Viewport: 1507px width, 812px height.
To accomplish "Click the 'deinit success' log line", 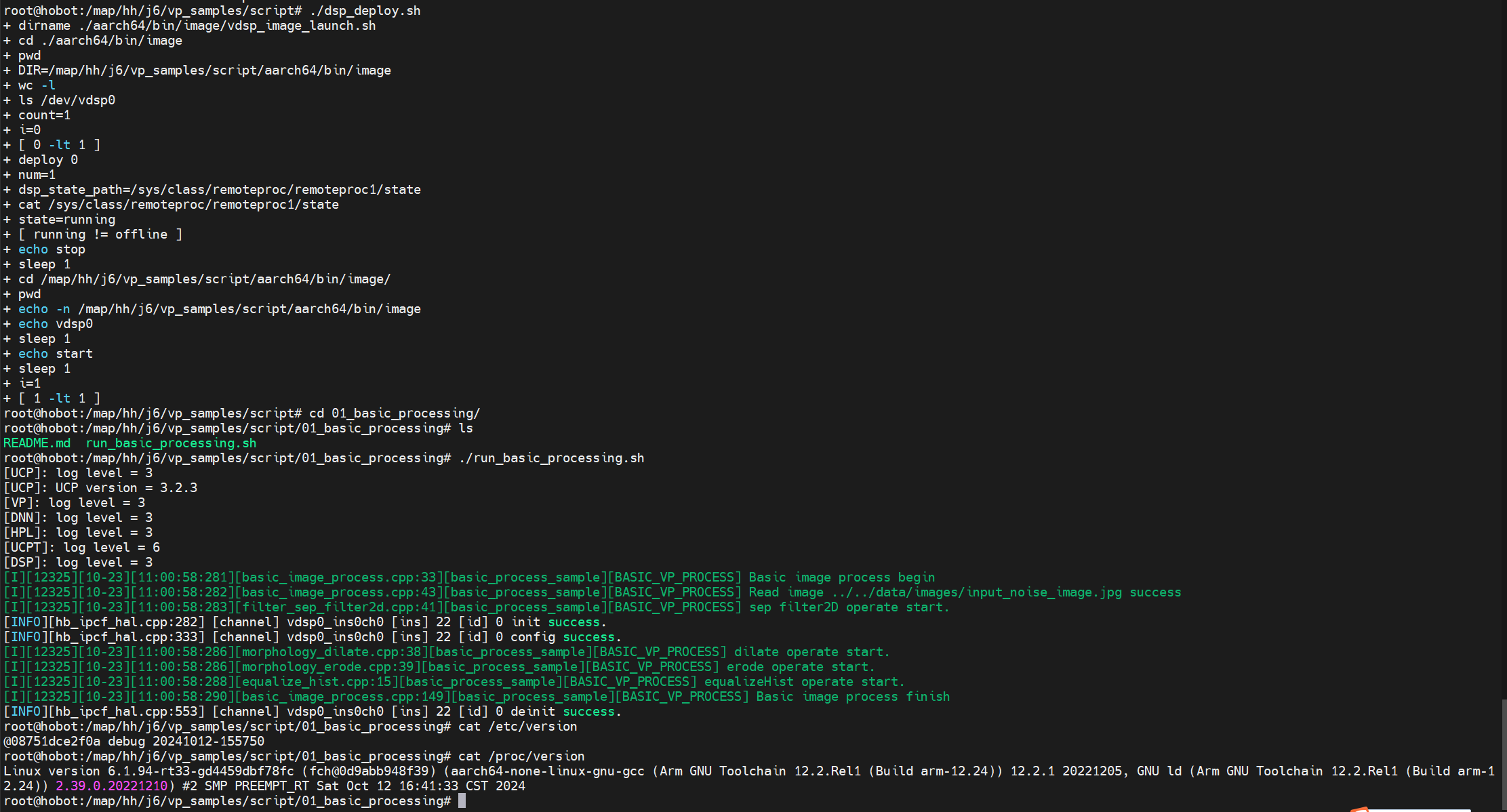I will tap(312, 712).
